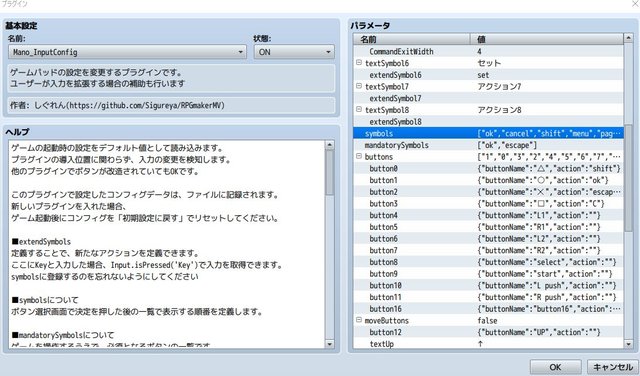Image resolution: width=640 pixels, height=376 pixels.
Task: Collapse the textSymbol6 tree node
Action: [359, 63]
